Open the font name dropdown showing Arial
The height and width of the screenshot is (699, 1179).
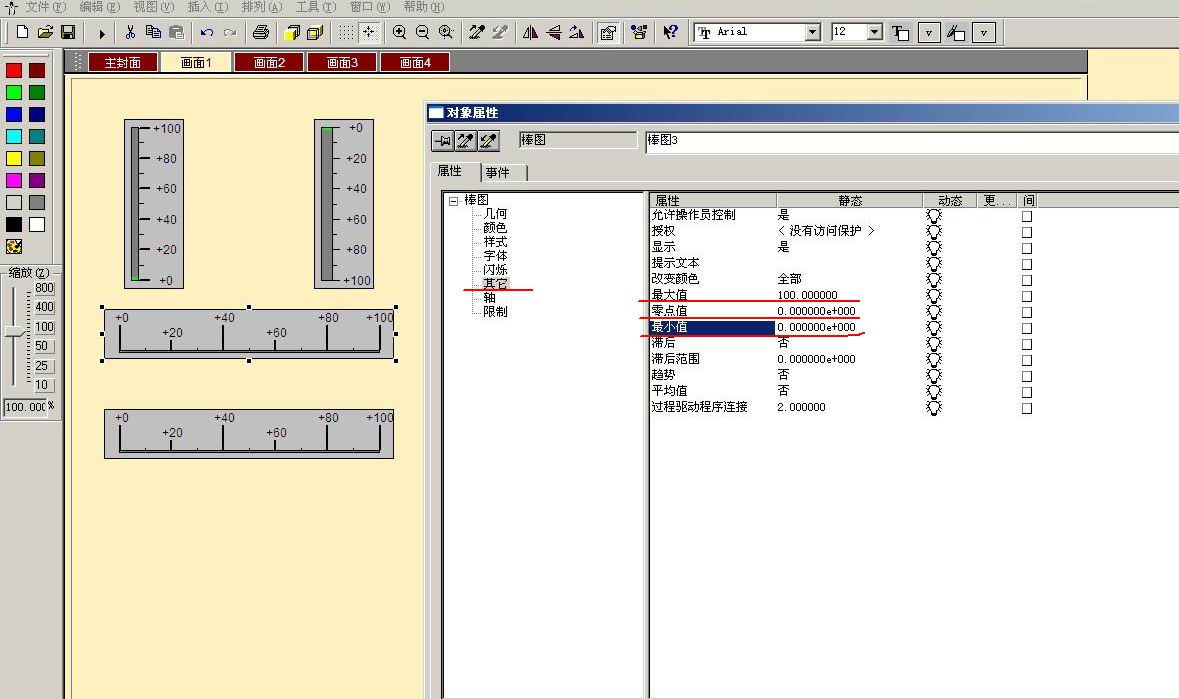[815, 31]
